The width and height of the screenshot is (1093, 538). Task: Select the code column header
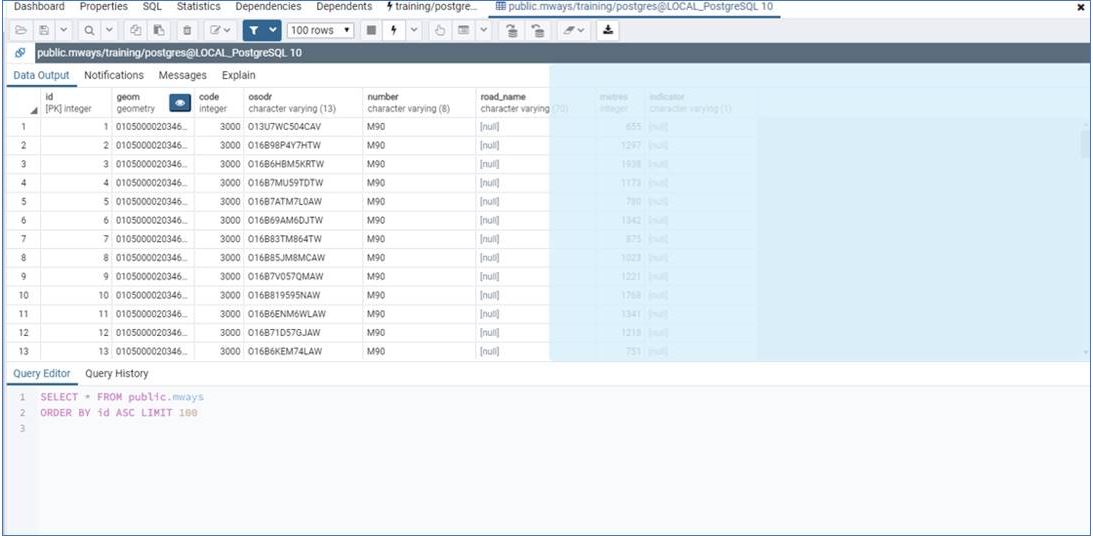[219, 102]
